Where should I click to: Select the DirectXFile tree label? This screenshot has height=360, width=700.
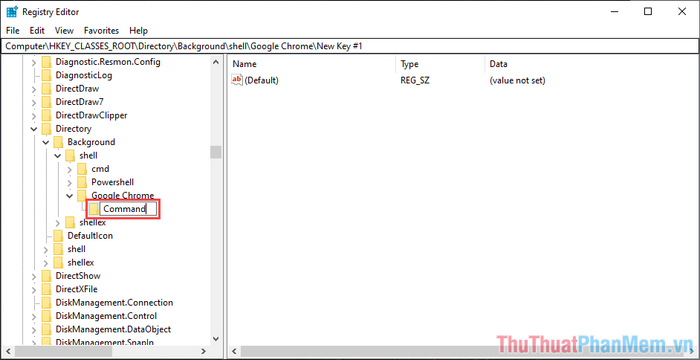click(x=76, y=289)
